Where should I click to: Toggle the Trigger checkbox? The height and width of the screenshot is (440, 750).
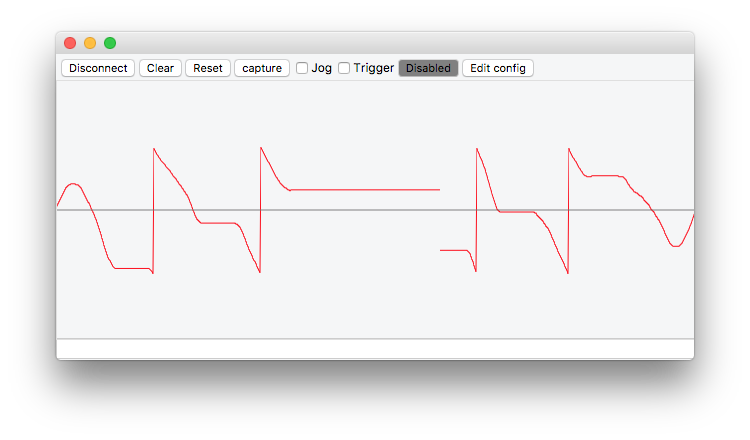[x=344, y=68]
